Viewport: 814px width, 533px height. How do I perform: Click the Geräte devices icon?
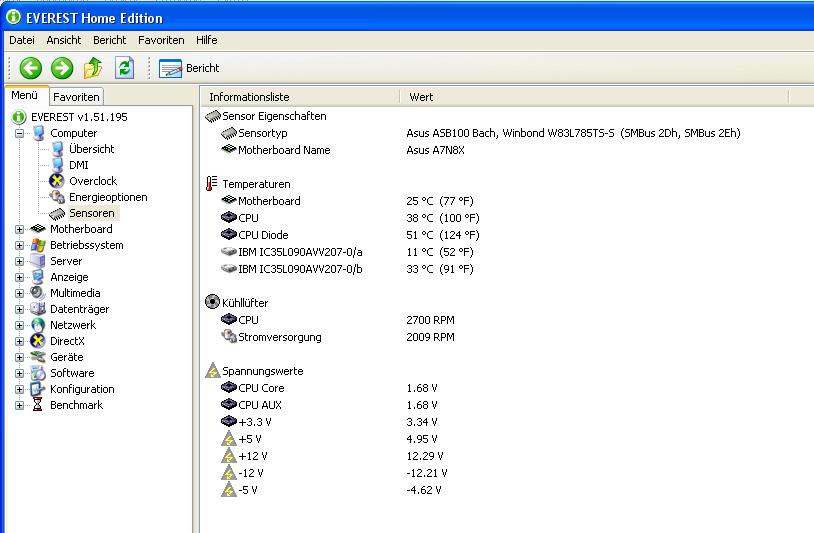(38, 357)
